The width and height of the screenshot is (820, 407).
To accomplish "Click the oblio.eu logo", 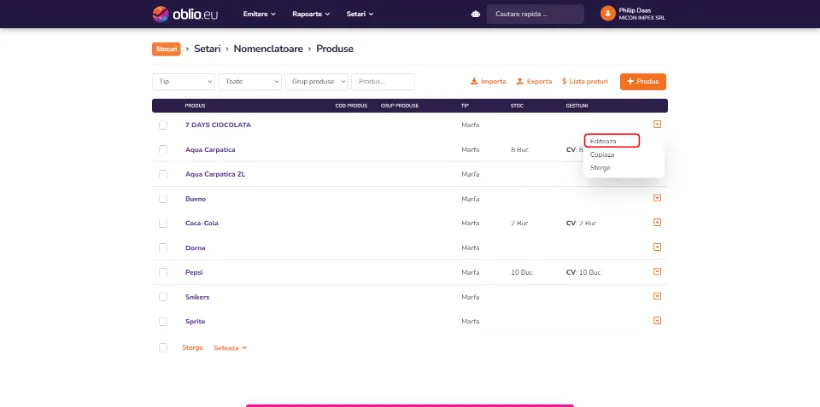I will click(x=185, y=14).
